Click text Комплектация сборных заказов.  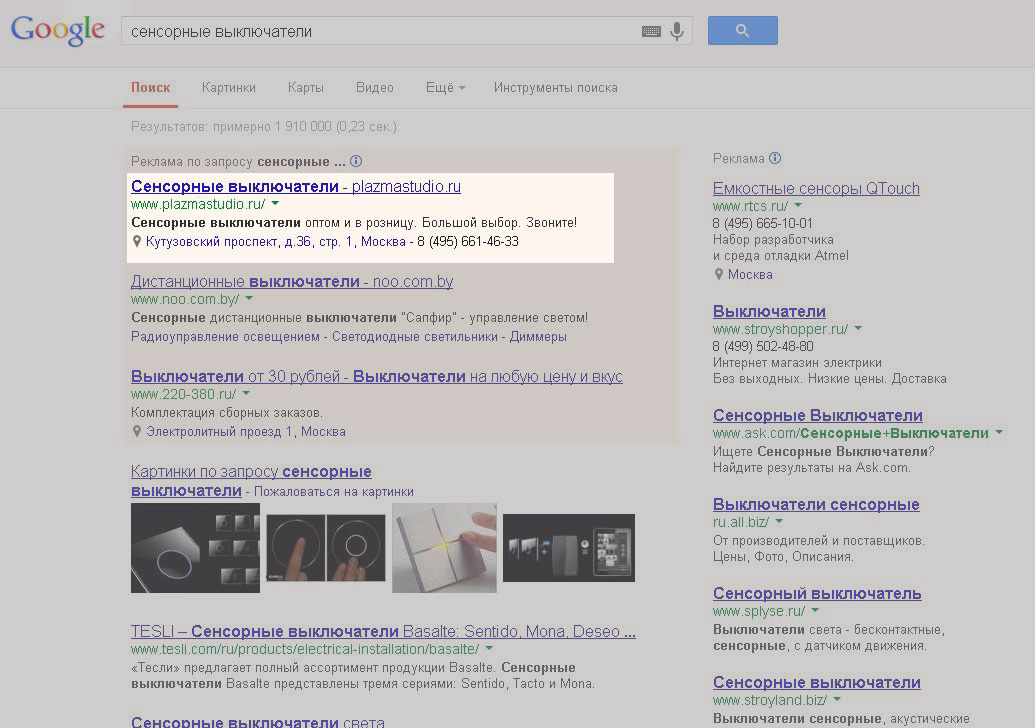[227, 413]
